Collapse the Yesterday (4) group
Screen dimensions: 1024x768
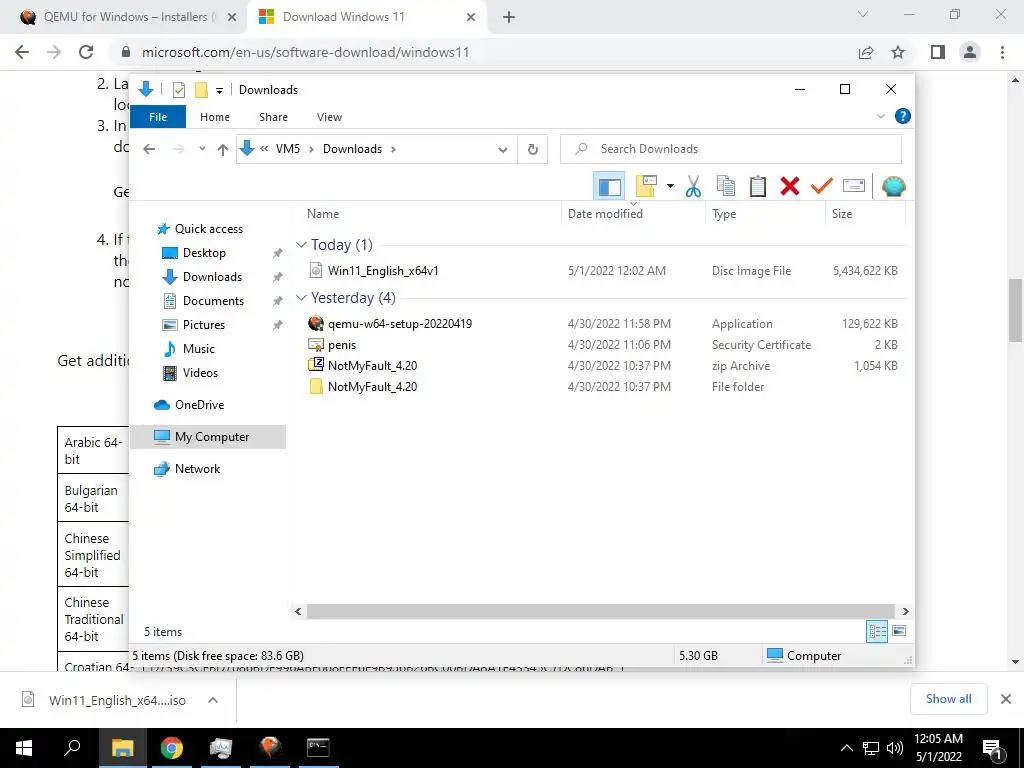click(301, 298)
